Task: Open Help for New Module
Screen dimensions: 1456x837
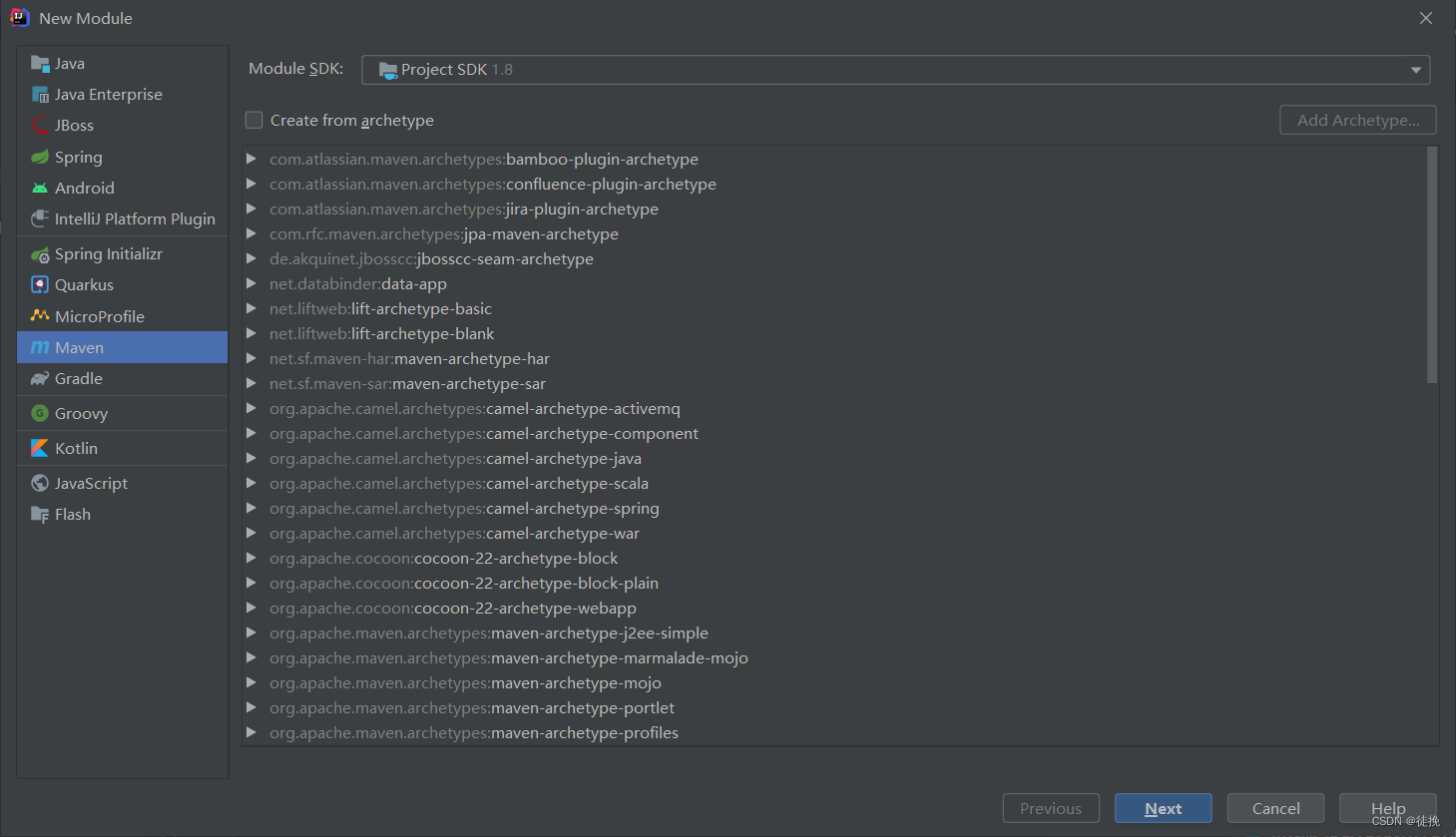Action: [1388, 809]
